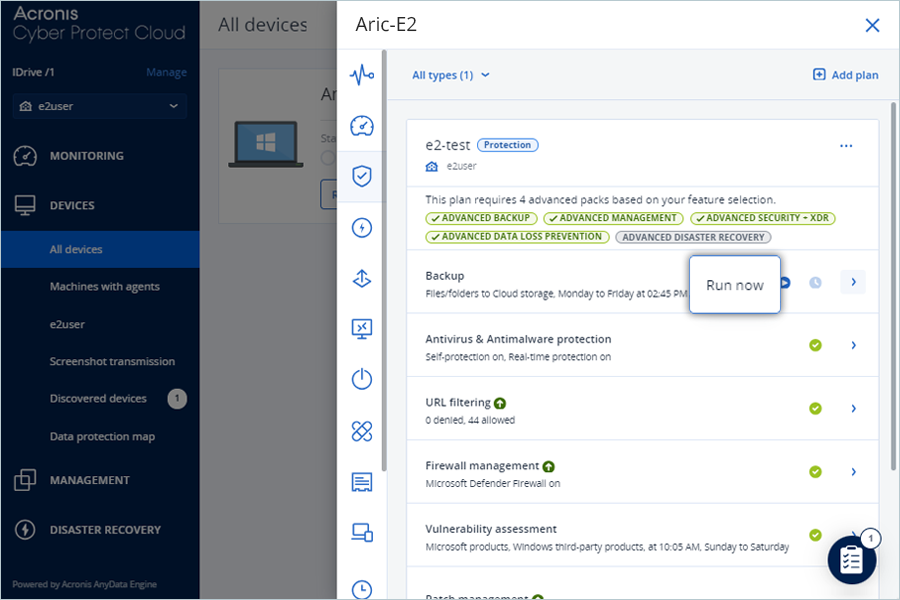Screen dimensions: 900x600
Task: Click the ADVANCED BACKUP pack tag
Action: pyautogui.click(x=481, y=218)
